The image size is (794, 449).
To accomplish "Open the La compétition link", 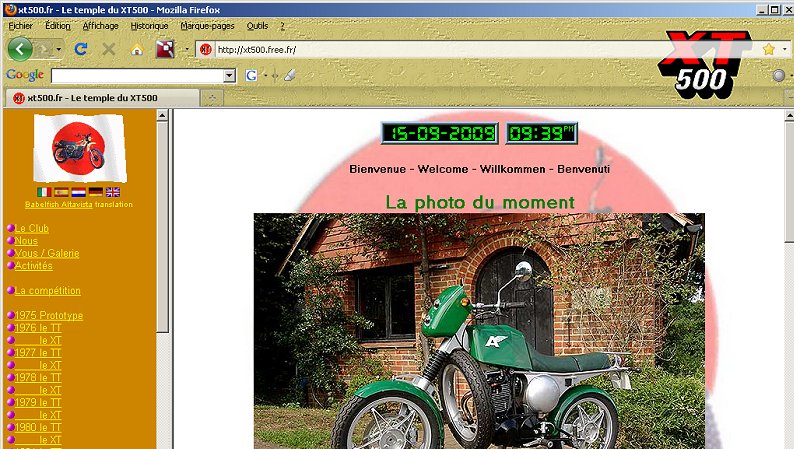I will click(48, 291).
